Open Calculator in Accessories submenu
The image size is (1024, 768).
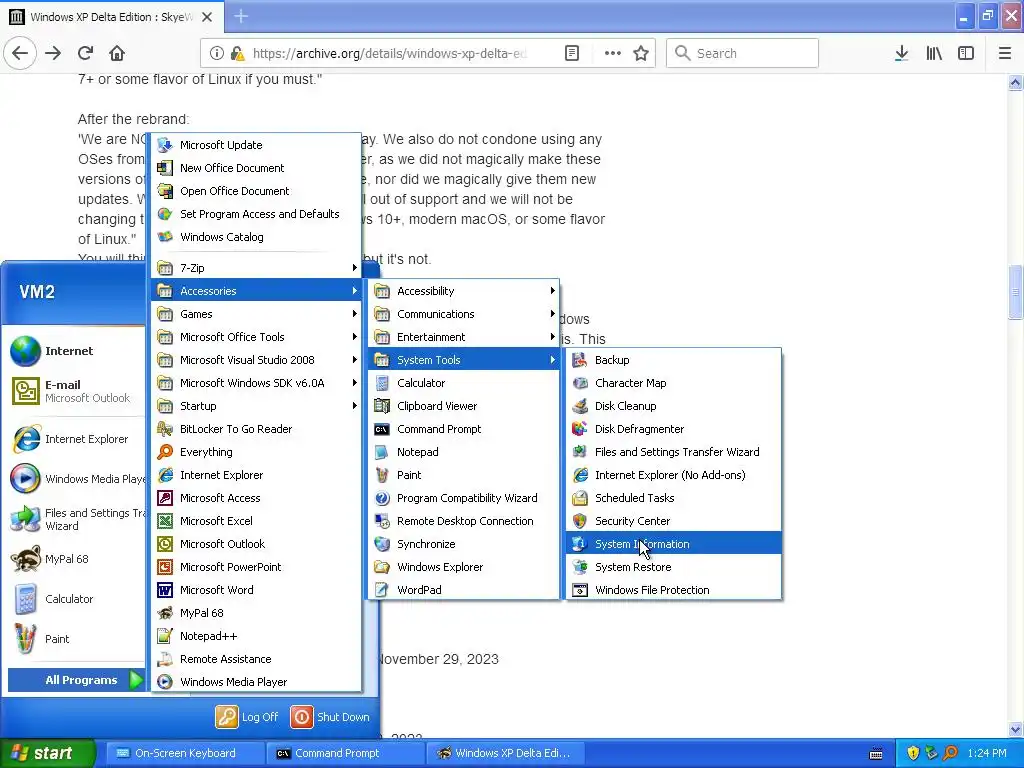pyautogui.click(x=464, y=383)
